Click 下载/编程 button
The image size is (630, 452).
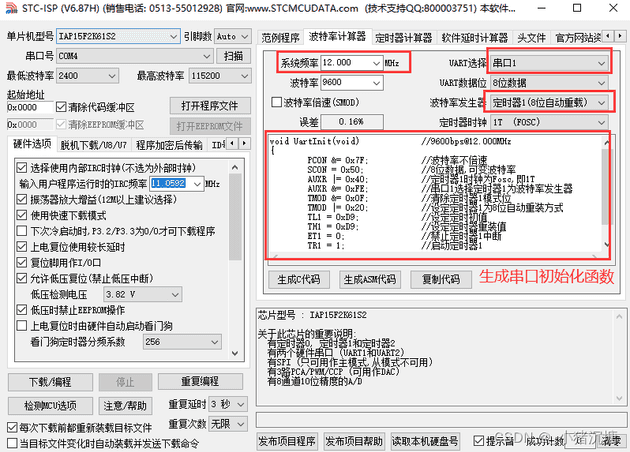[50, 382]
